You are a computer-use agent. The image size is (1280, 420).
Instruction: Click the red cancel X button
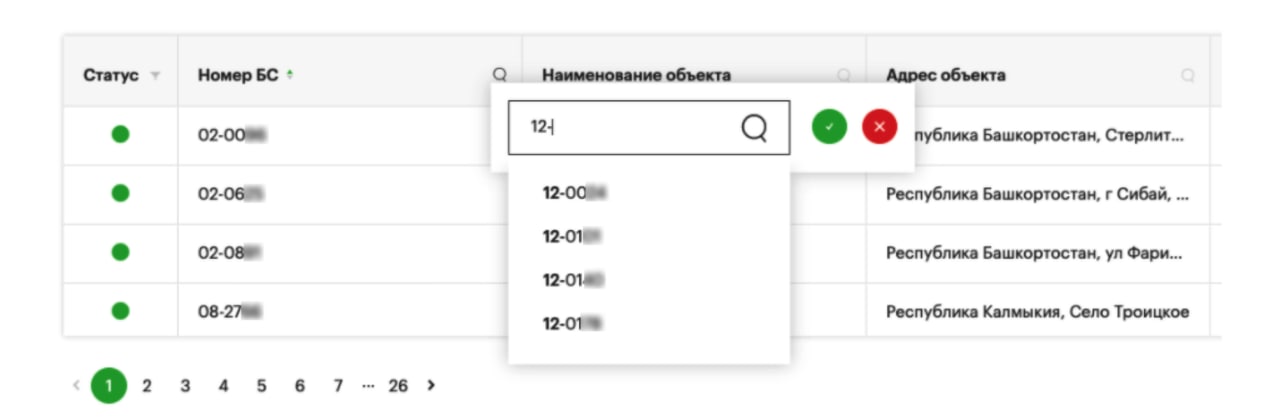tap(880, 127)
